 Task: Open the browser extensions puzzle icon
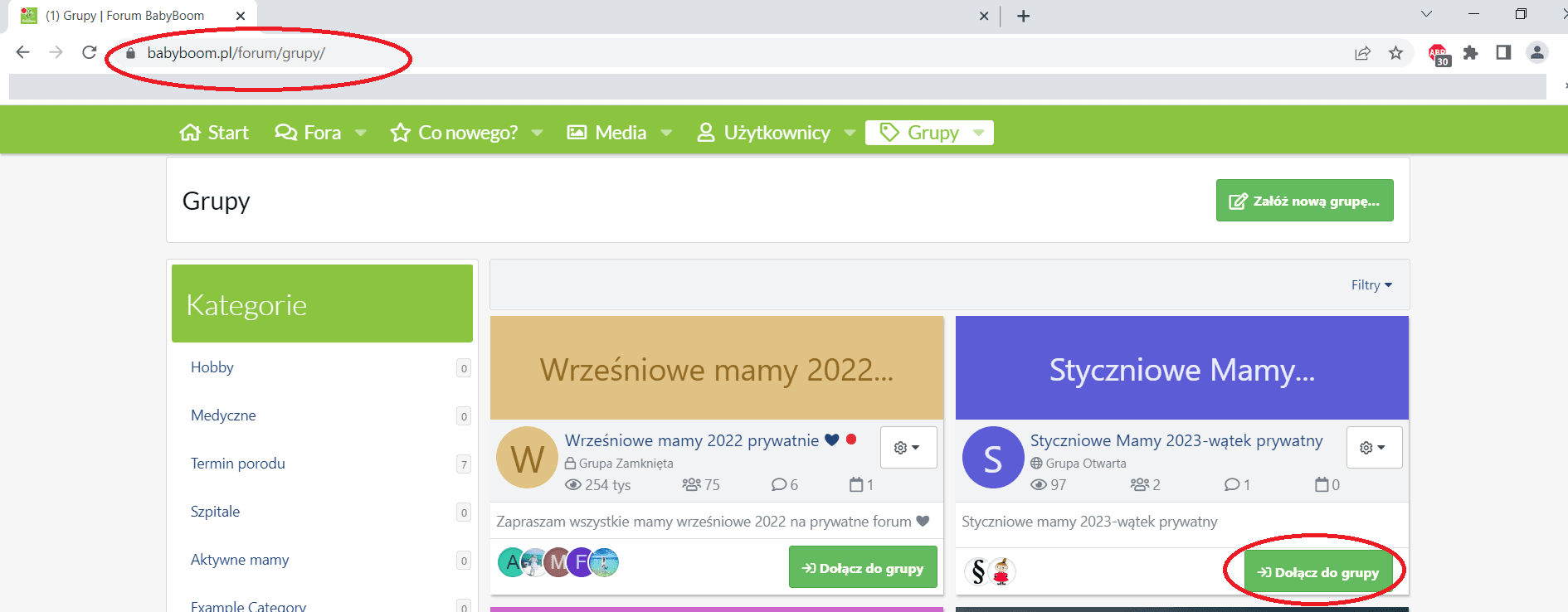pos(1470,53)
